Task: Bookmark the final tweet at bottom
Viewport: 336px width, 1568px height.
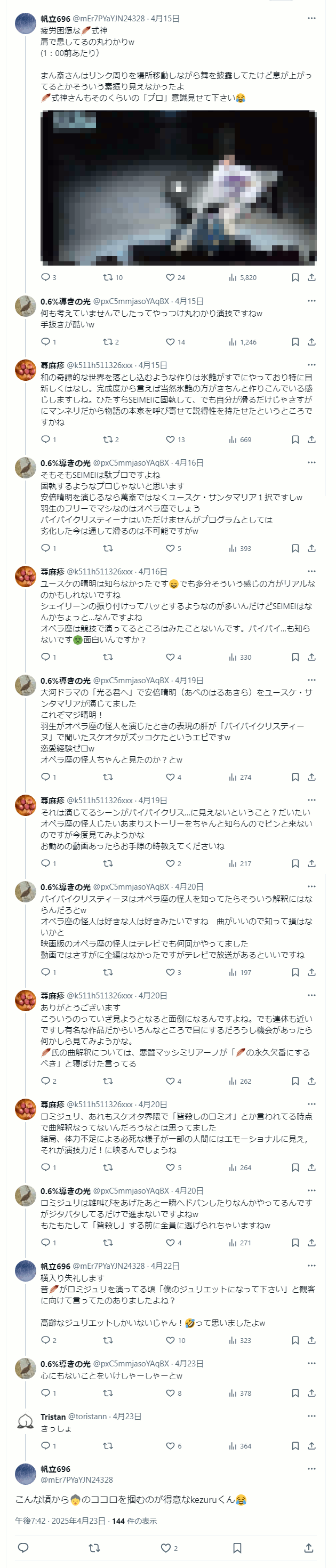Action: coord(237,1547)
